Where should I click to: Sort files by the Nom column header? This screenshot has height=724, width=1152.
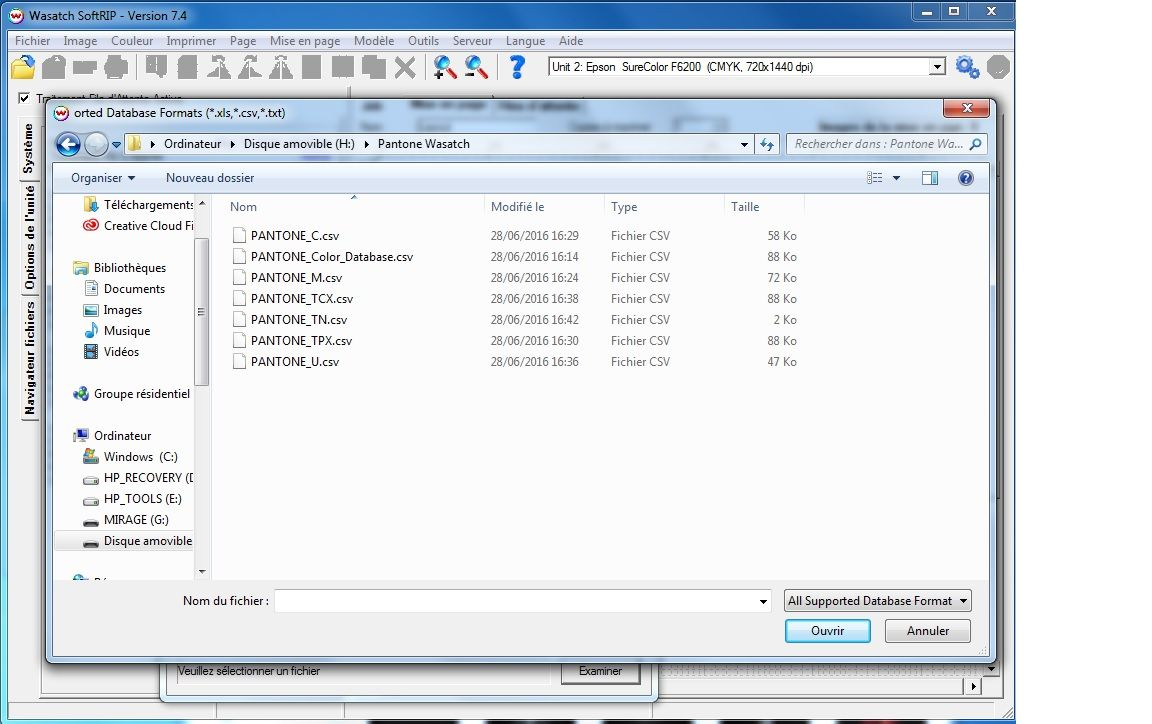[x=353, y=207]
